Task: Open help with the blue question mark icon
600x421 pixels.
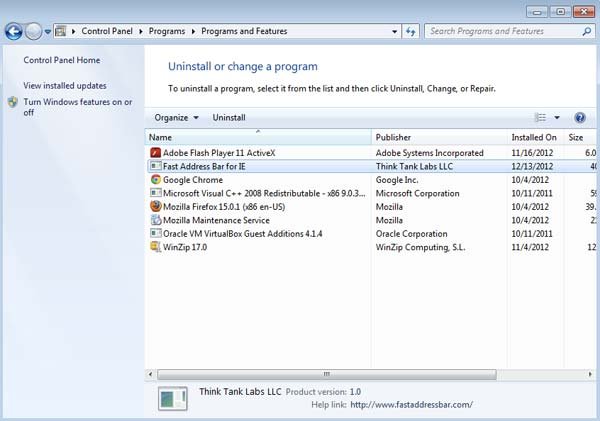Action: pos(580,117)
